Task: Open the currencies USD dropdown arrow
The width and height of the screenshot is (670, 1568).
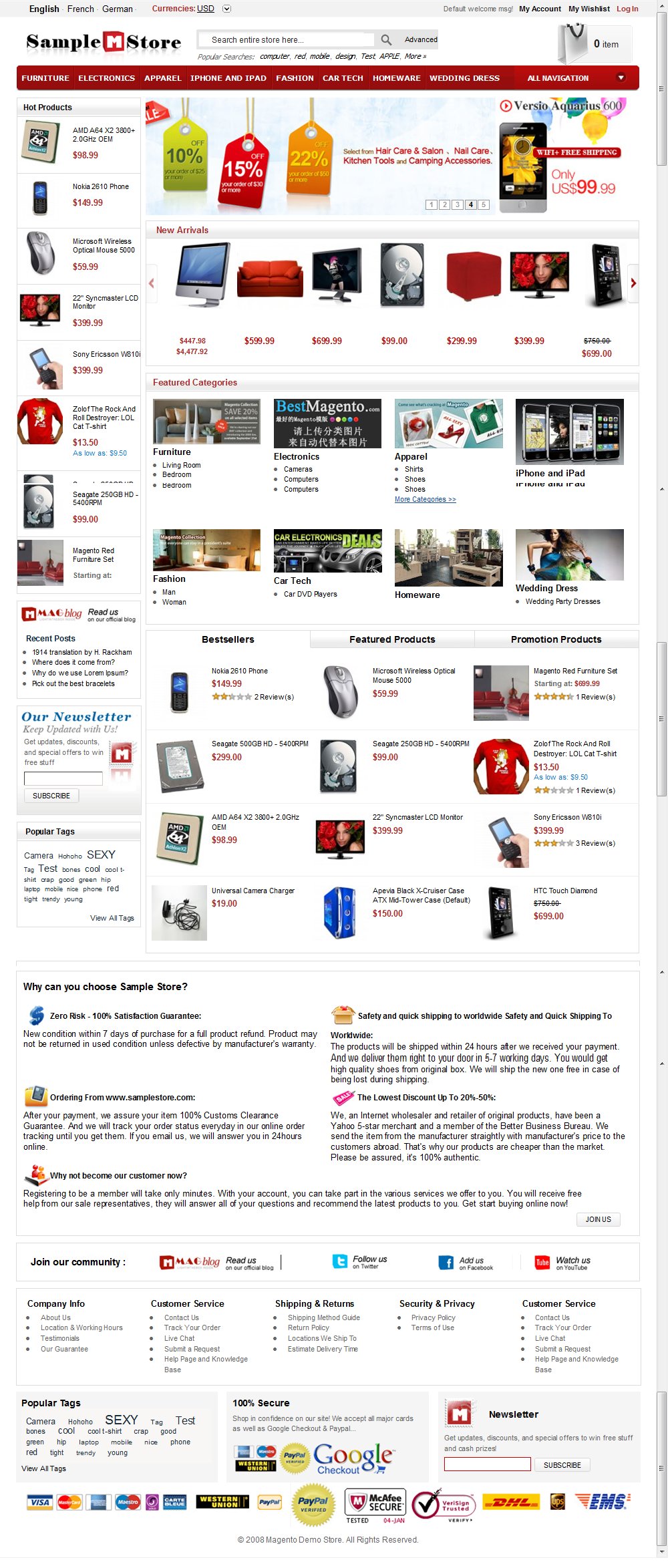Action: (226, 9)
